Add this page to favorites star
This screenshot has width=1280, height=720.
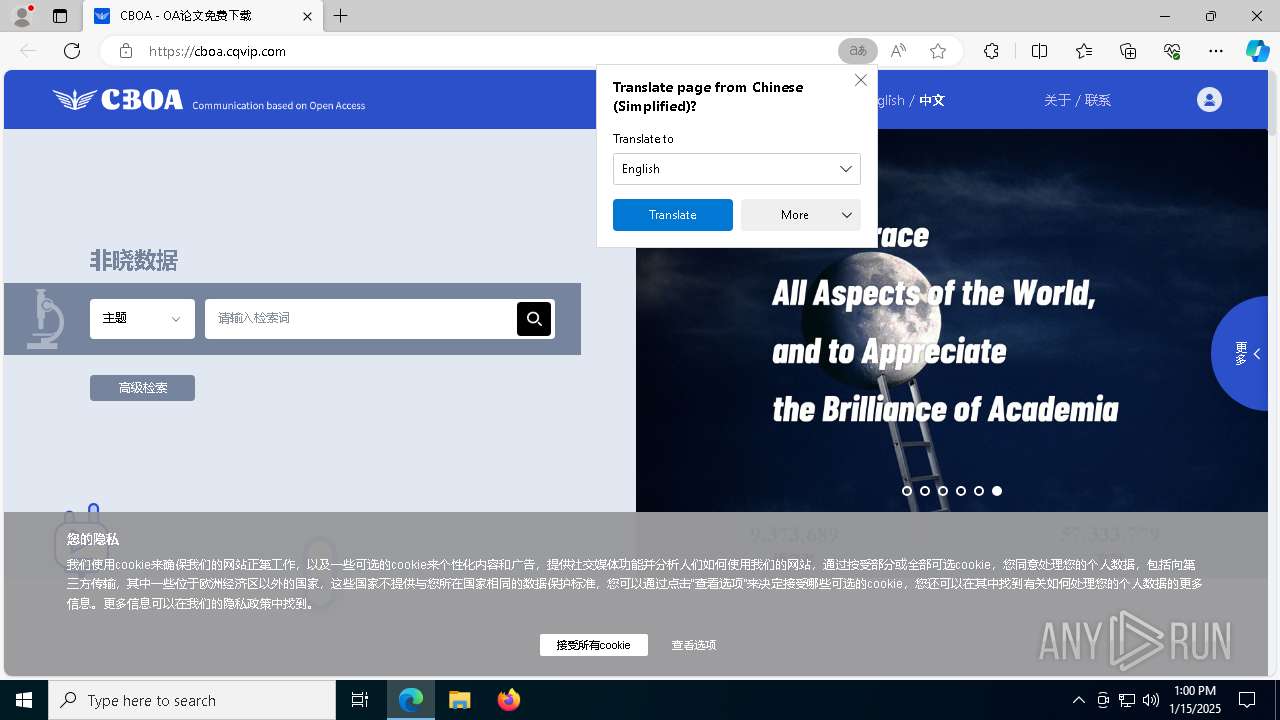[938, 51]
